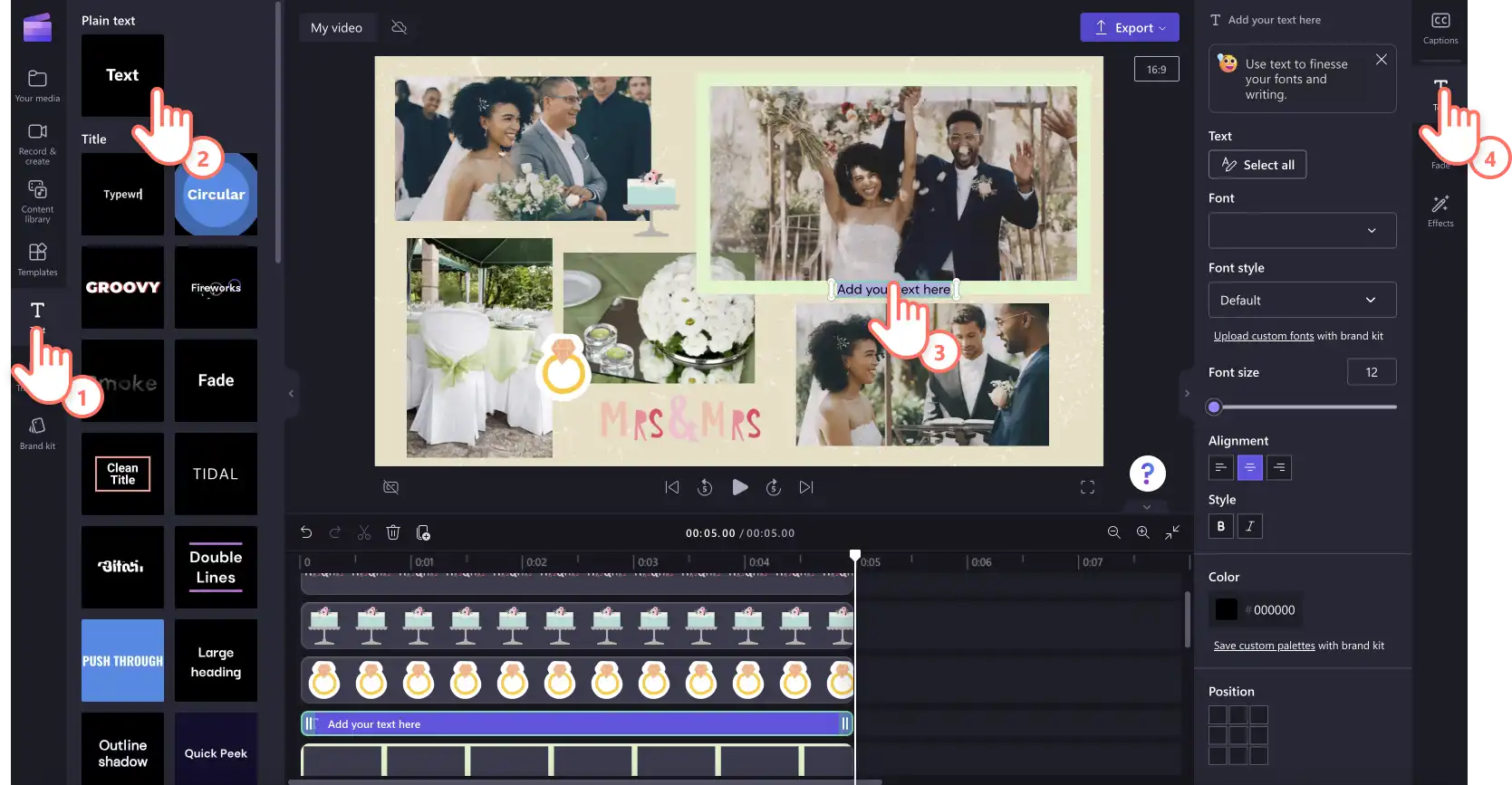
Task: Select the Double Lines title style
Action: pos(216,567)
